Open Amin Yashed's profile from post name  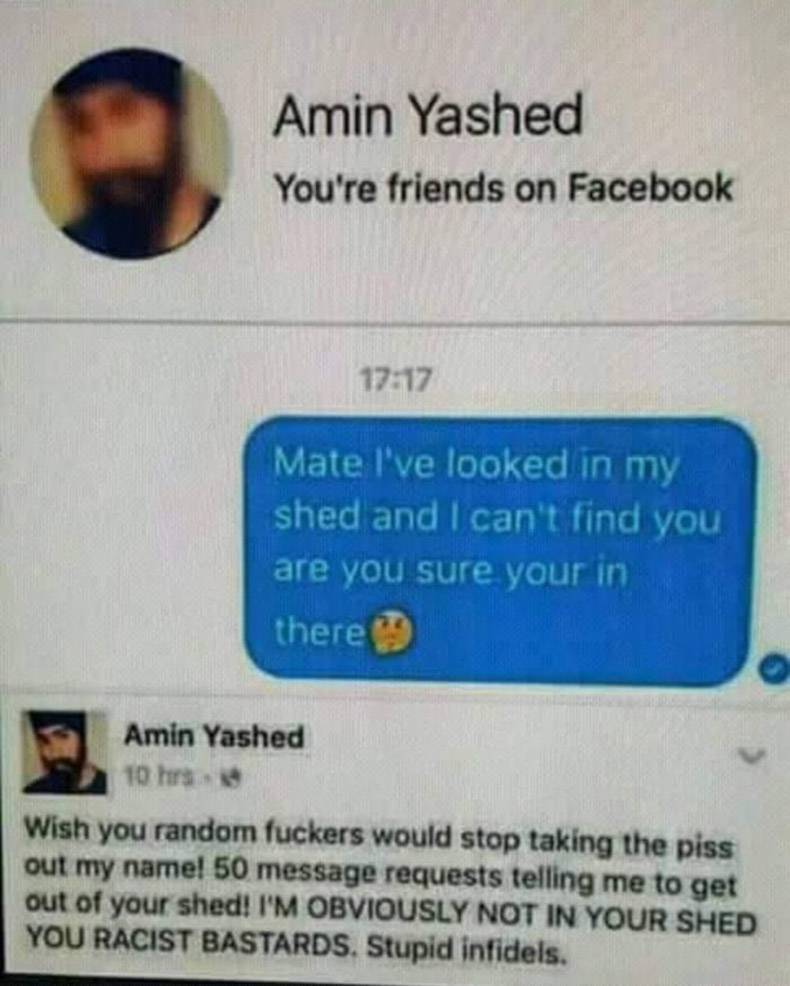214,736
